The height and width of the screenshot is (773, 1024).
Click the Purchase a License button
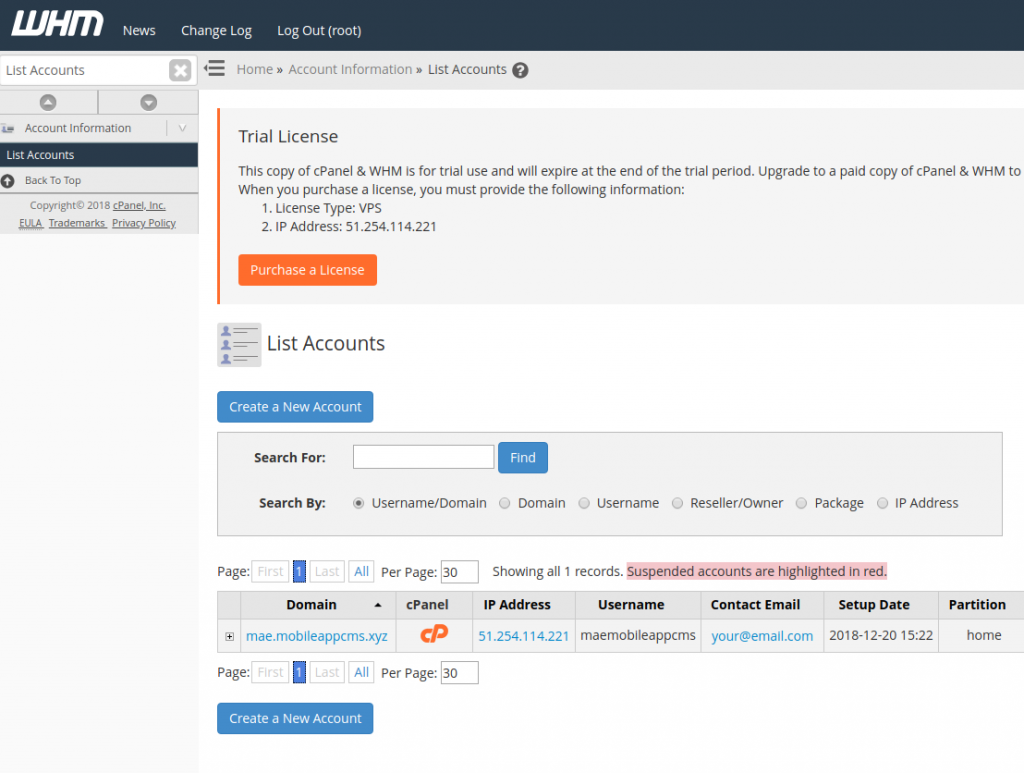click(307, 270)
